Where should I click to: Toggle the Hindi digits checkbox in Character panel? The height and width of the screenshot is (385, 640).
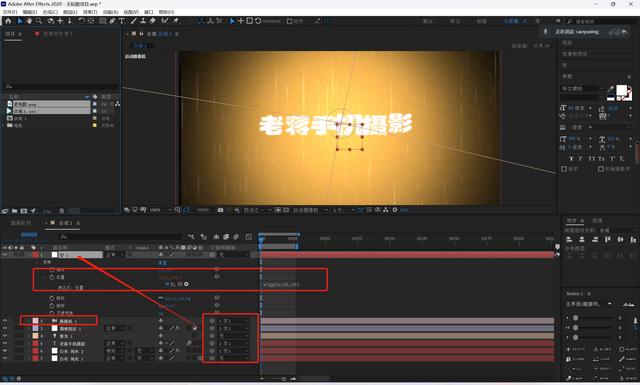(601, 169)
